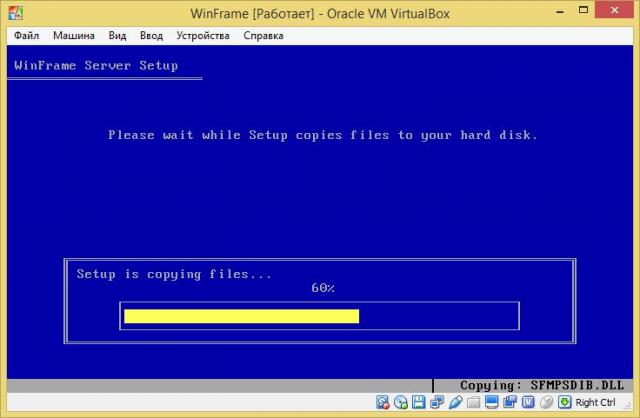Click the network adapters status icon
This screenshot has height=418, width=640.
(x=437, y=402)
